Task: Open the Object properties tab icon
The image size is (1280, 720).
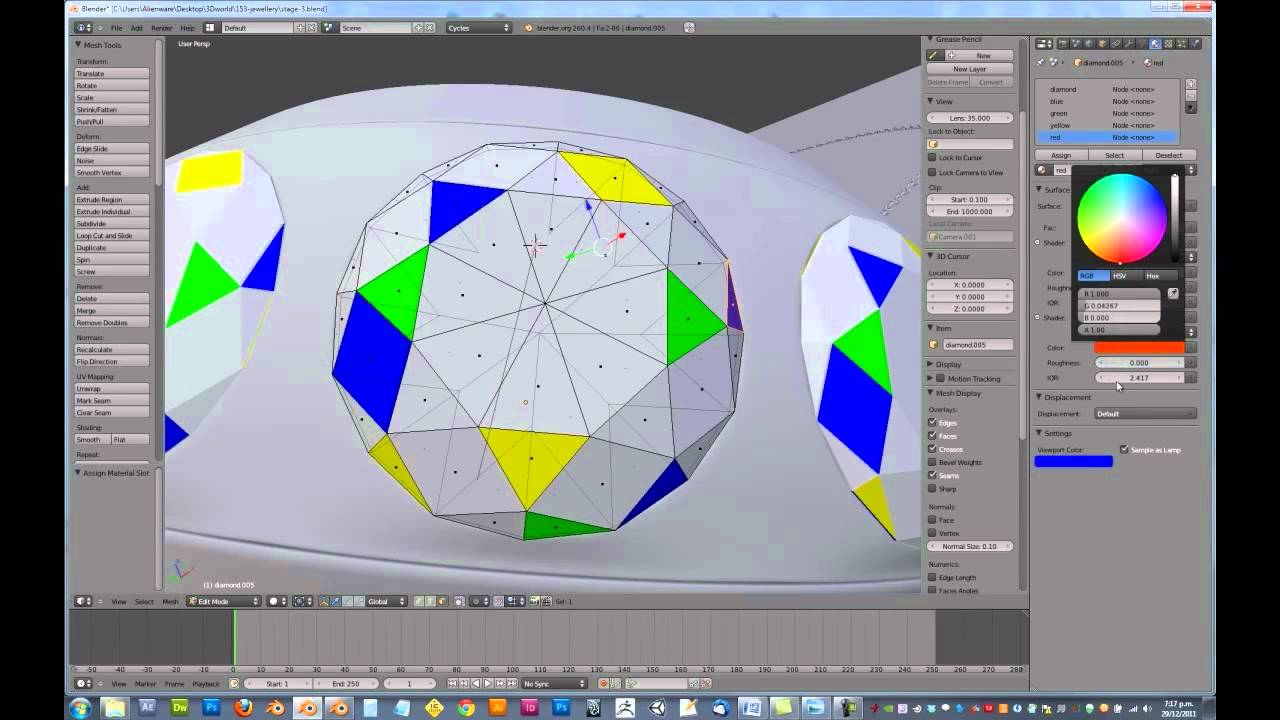Action: [1102, 44]
